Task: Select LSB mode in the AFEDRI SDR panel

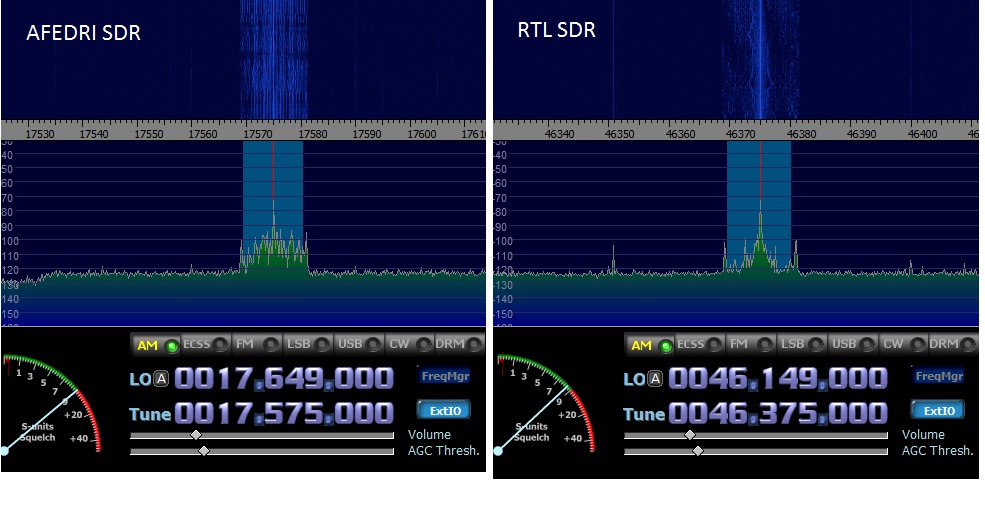Action: pos(307,345)
